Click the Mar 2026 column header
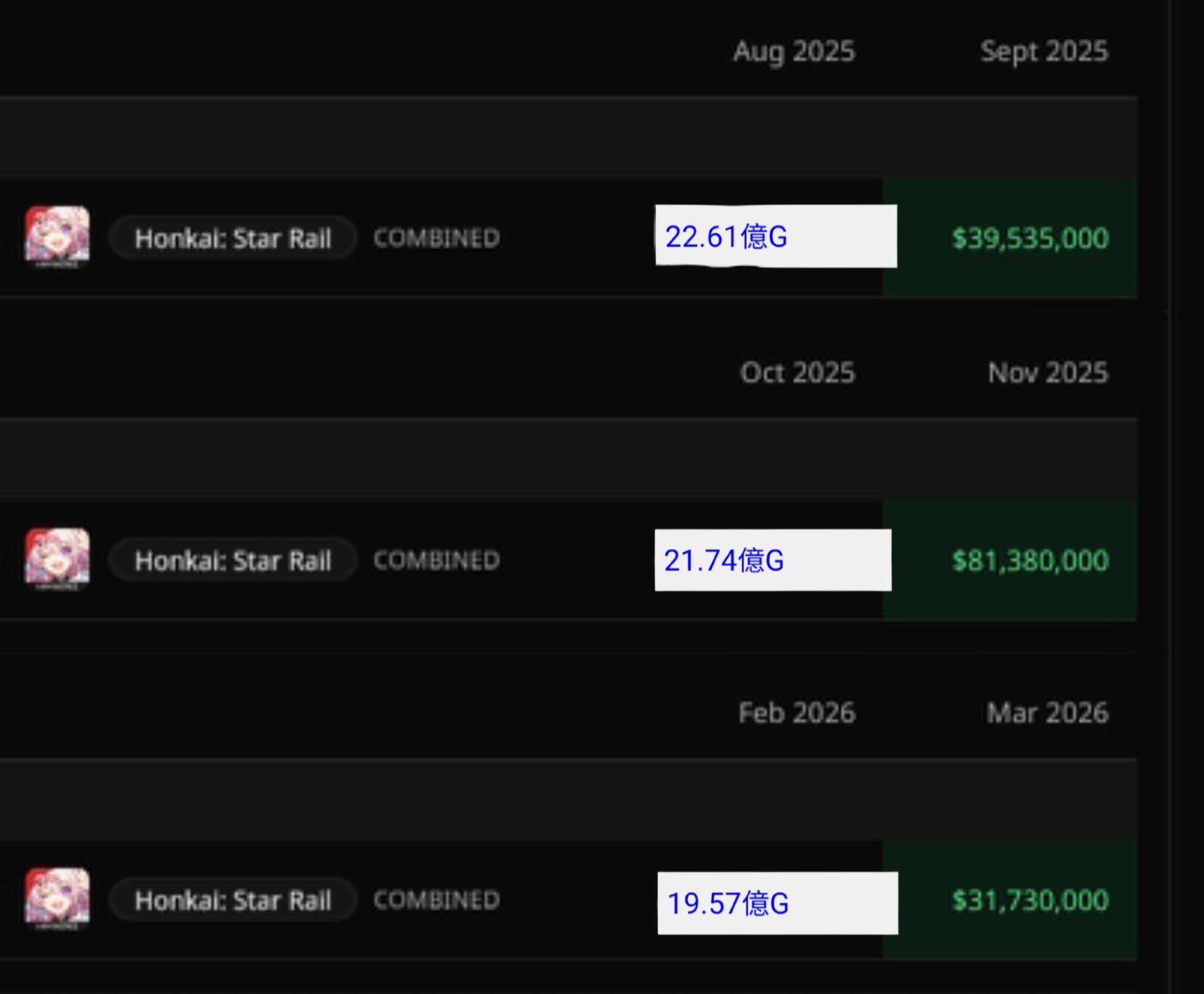Screen dimensions: 1204x994 (x=1047, y=713)
